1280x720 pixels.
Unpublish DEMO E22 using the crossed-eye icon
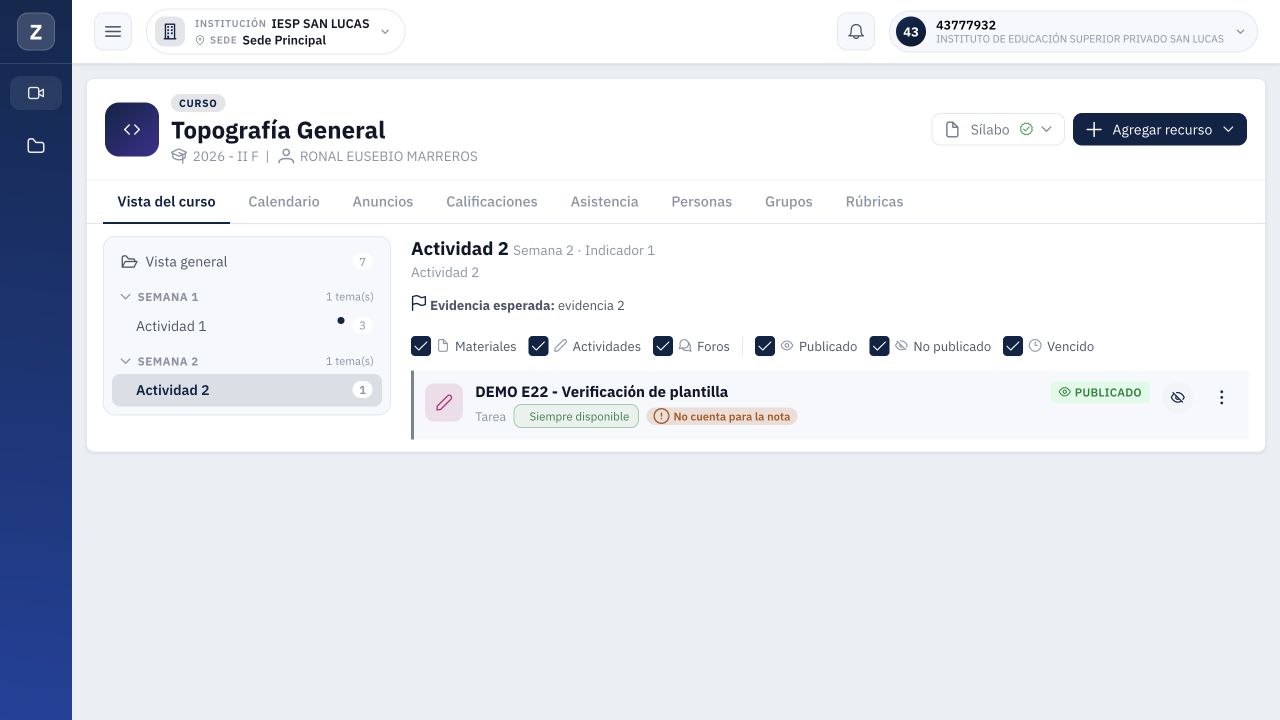coord(1178,397)
